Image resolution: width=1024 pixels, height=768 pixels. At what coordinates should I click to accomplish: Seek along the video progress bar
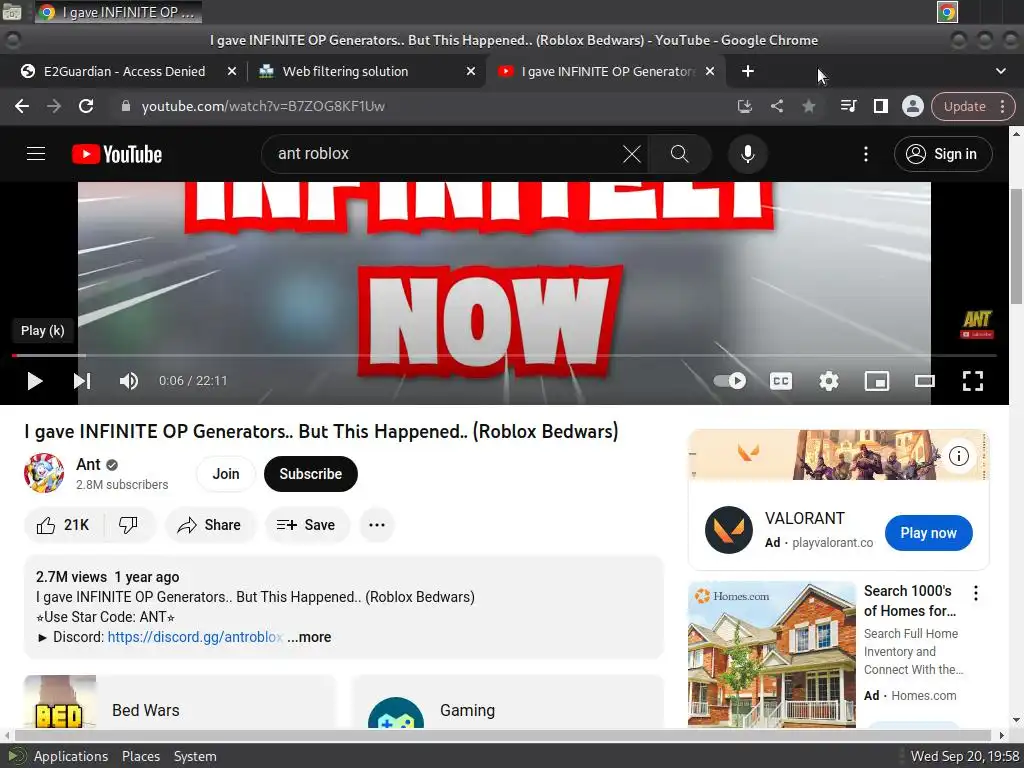[504, 355]
